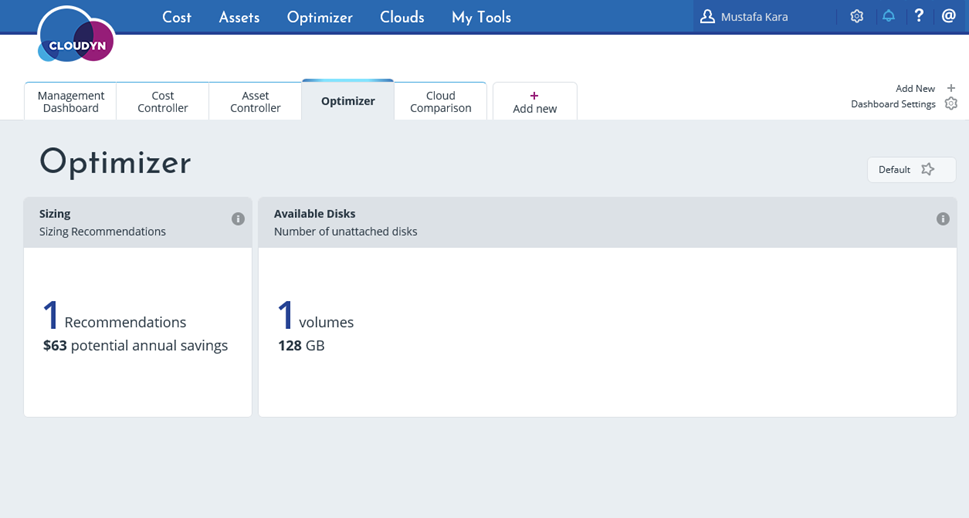Open Mustafa Kara user account
This screenshot has height=518, width=969.
754,17
